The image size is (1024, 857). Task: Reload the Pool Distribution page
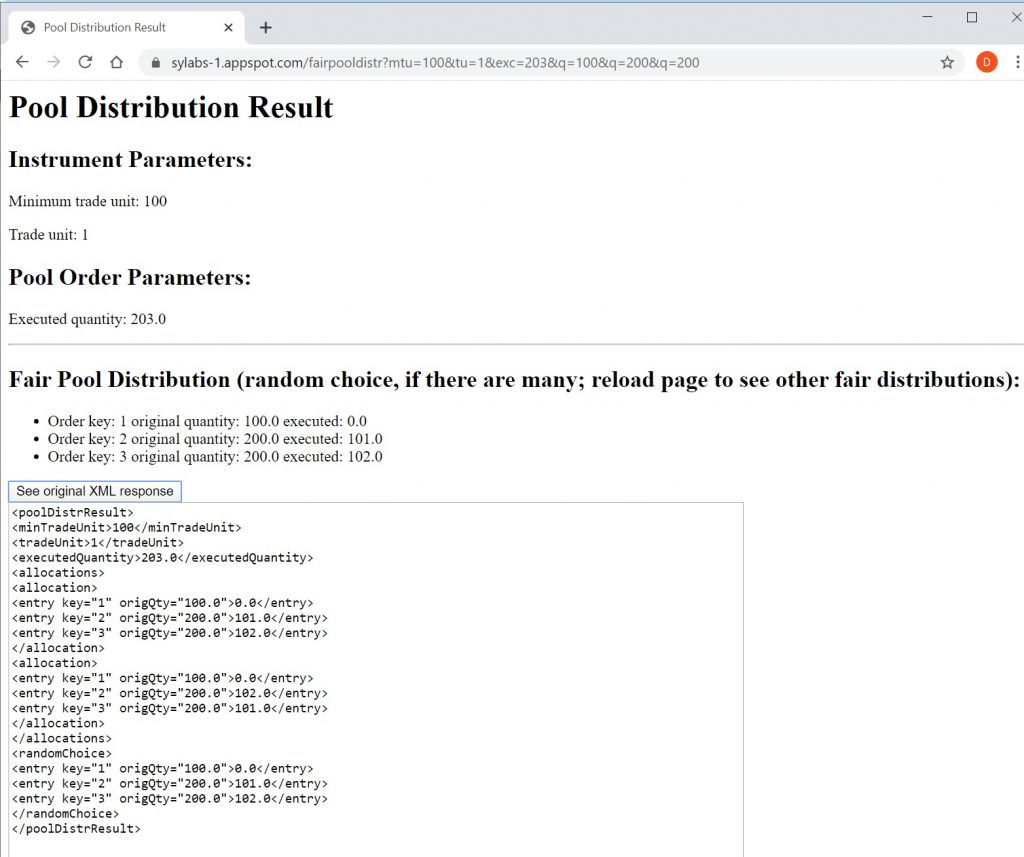(85, 62)
